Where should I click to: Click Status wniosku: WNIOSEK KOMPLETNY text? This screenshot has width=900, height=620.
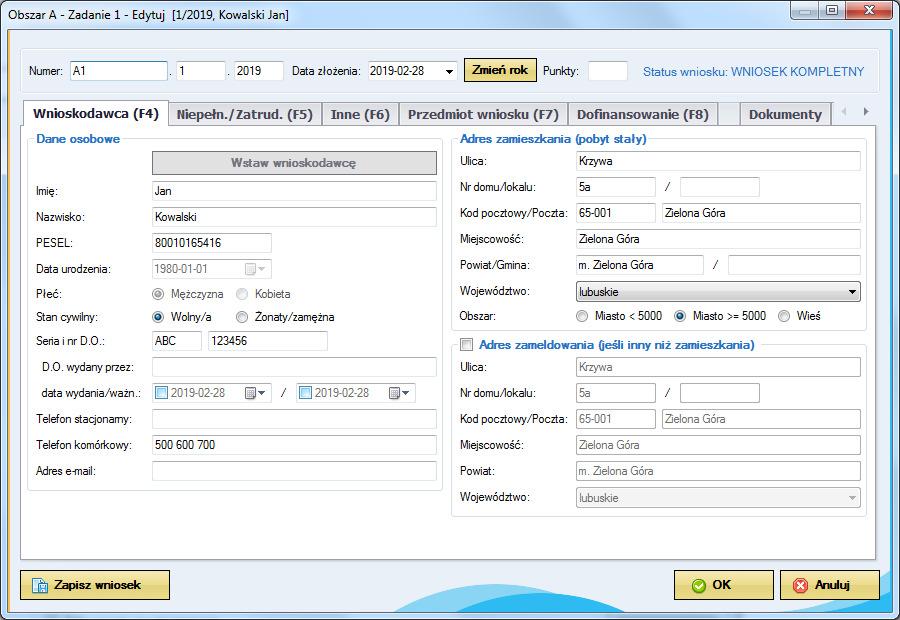coord(753,72)
